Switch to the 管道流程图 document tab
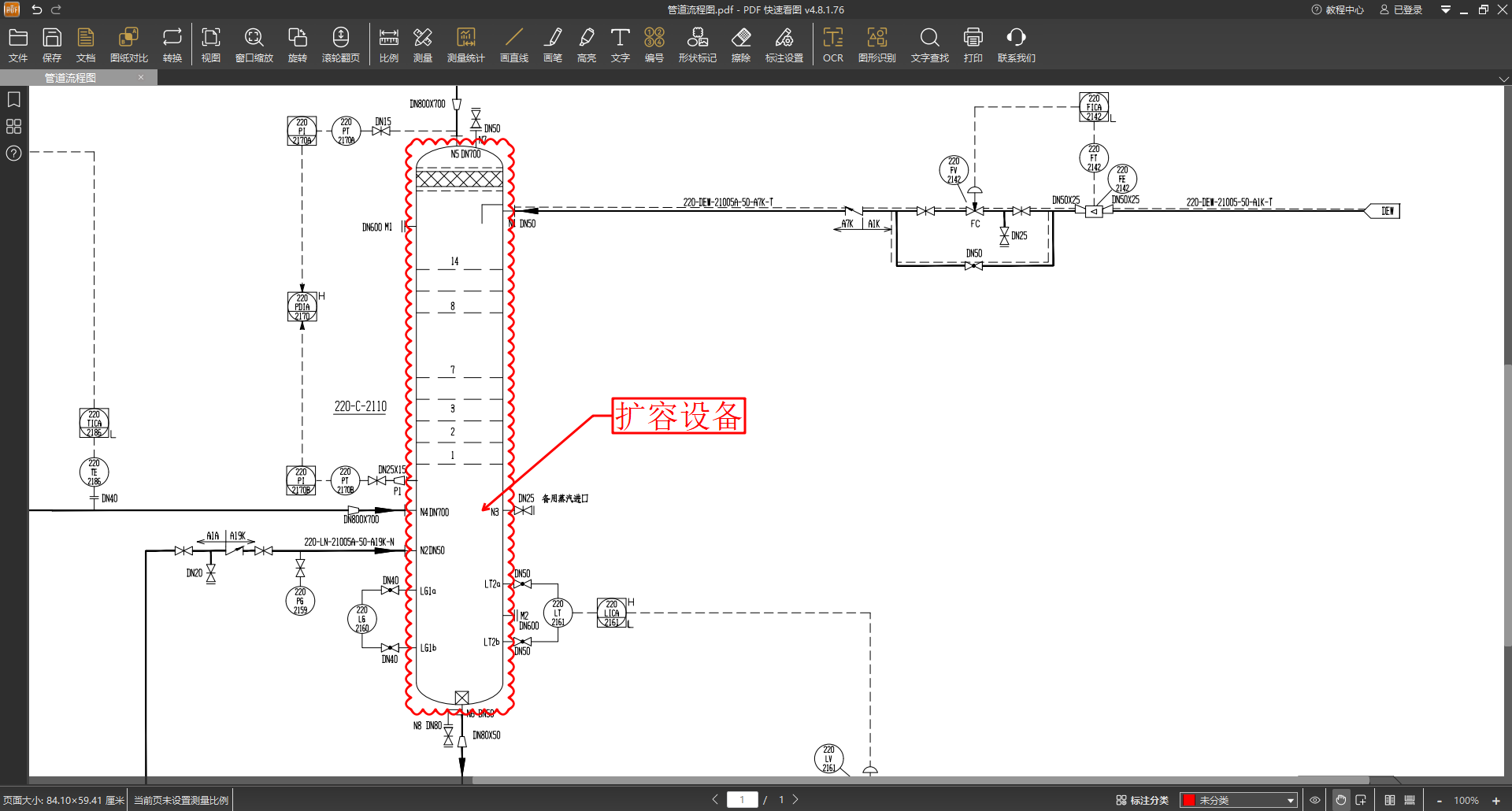Screen dimensions: 1512x811 pyautogui.click(x=71, y=78)
